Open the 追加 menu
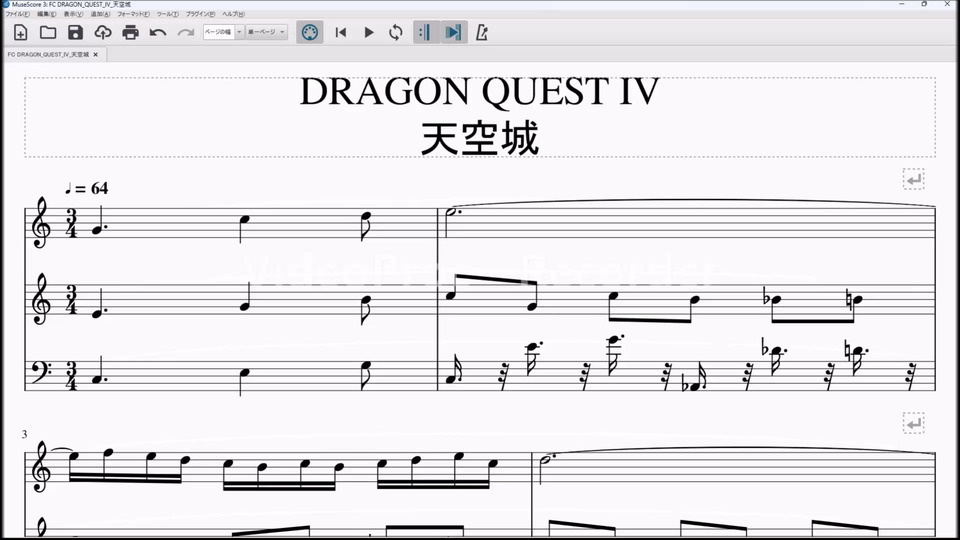960x540 pixels. click(x=100, y=13)
